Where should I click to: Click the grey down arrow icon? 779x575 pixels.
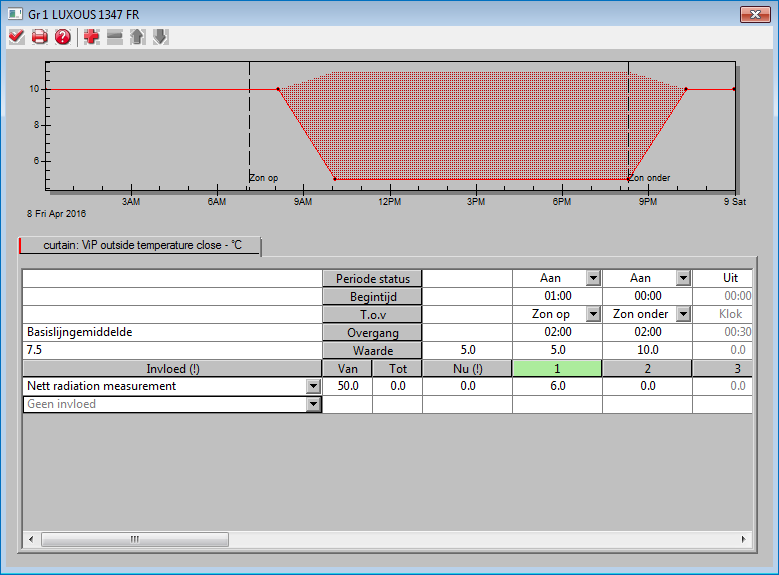point(160,37)
